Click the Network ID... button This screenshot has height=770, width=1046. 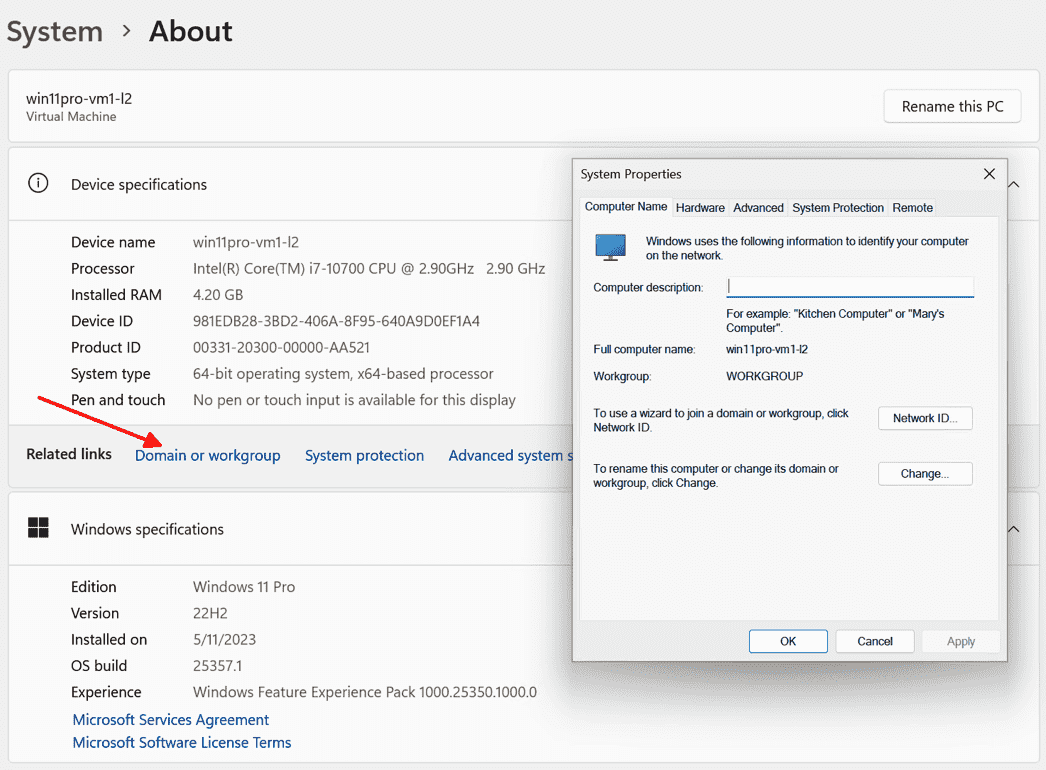[x=925, y=418]
